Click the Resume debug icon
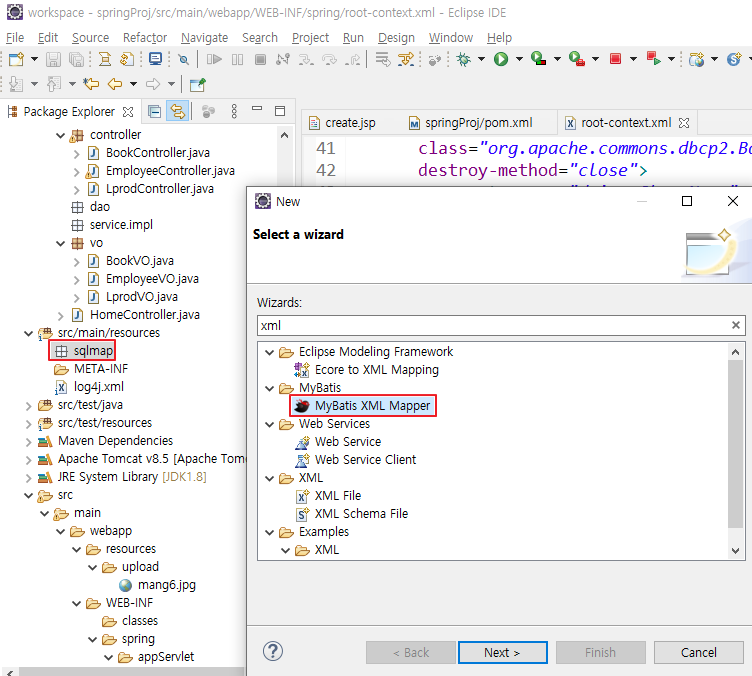Viewport: 752px width, 676px height. click(x=214, y=59)
